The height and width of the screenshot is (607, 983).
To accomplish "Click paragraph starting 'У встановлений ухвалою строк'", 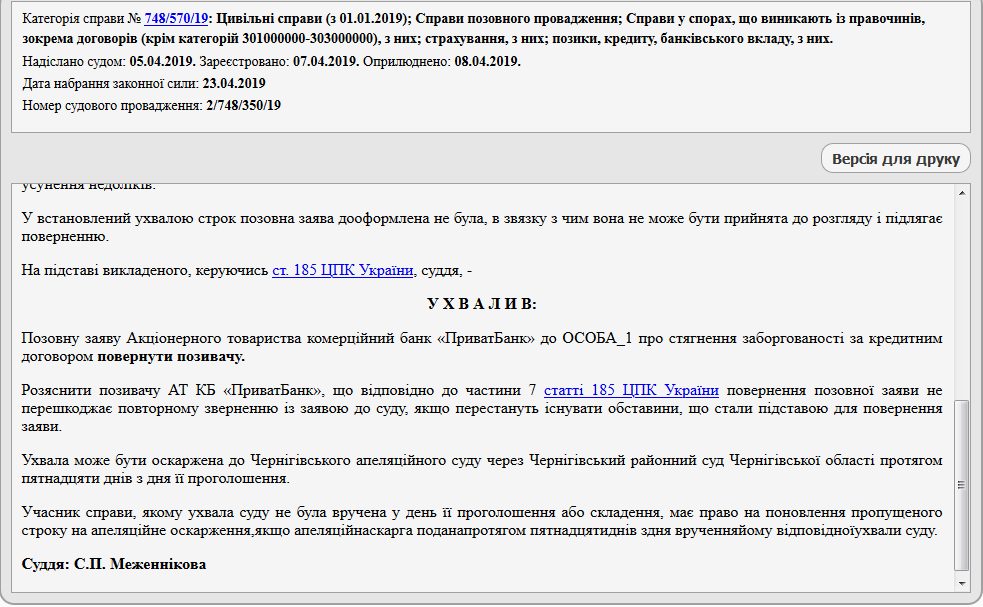I will pos(481,228).
